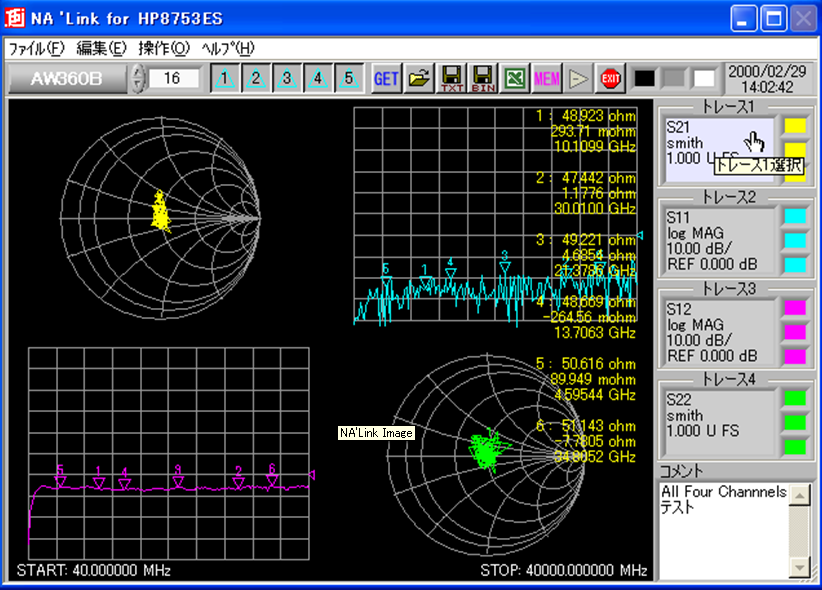
Task: Click bottom magenta swatch of trace 3
Action: [795, 356]
